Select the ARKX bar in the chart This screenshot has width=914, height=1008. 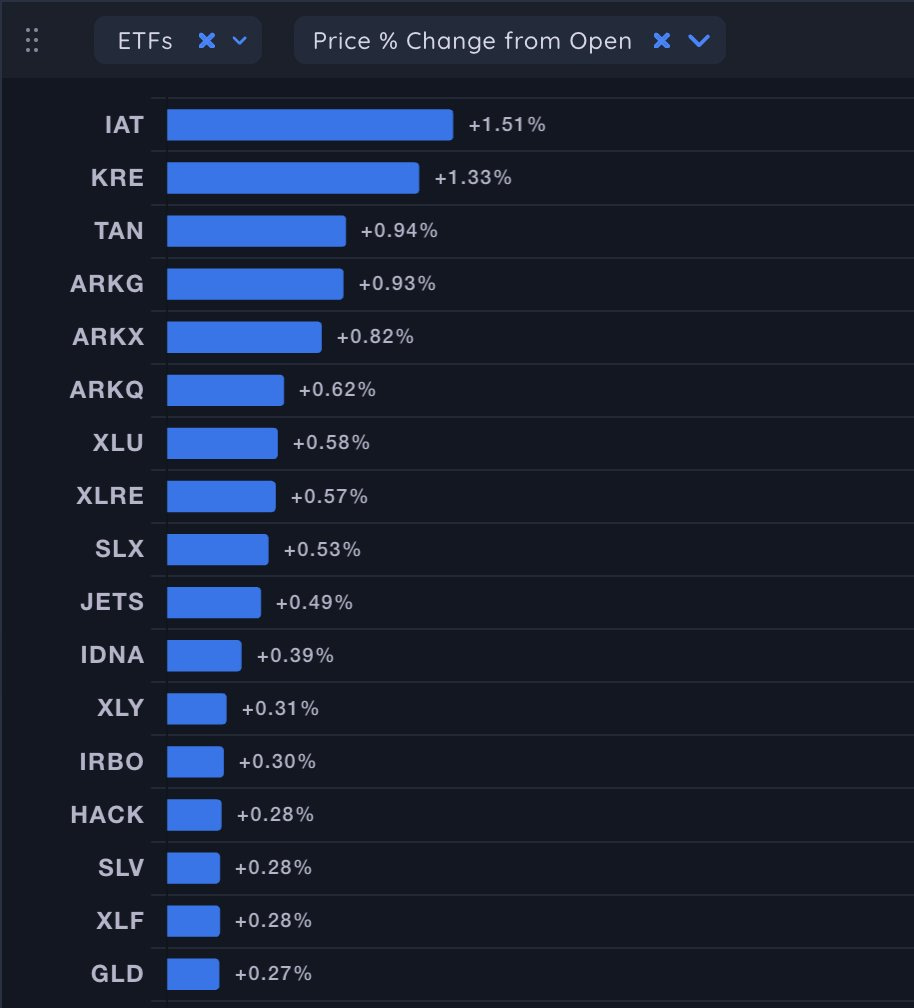coord(243,336)
